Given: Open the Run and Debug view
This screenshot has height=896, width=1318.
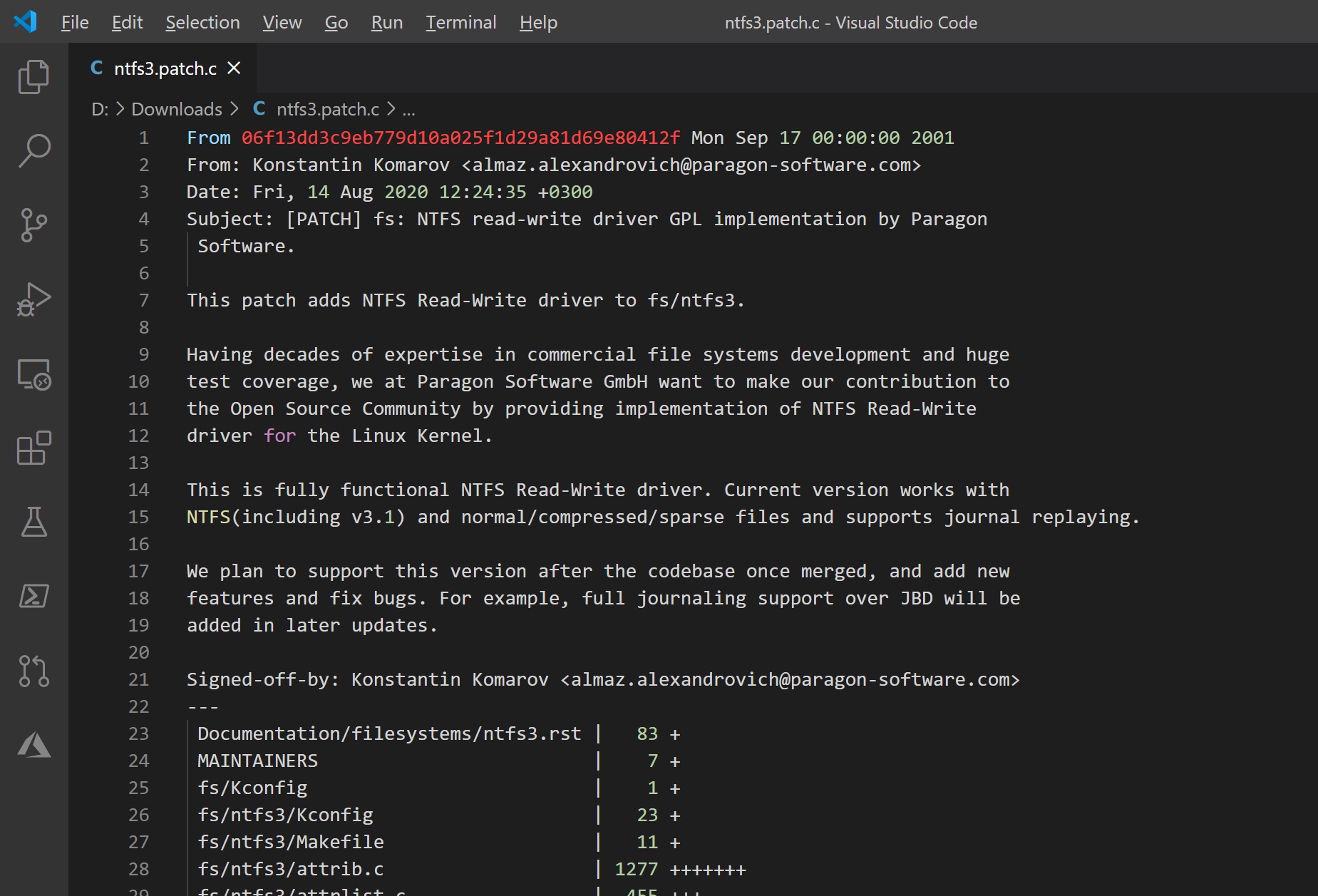Looking at the screenshot, I should pos(34,299).
